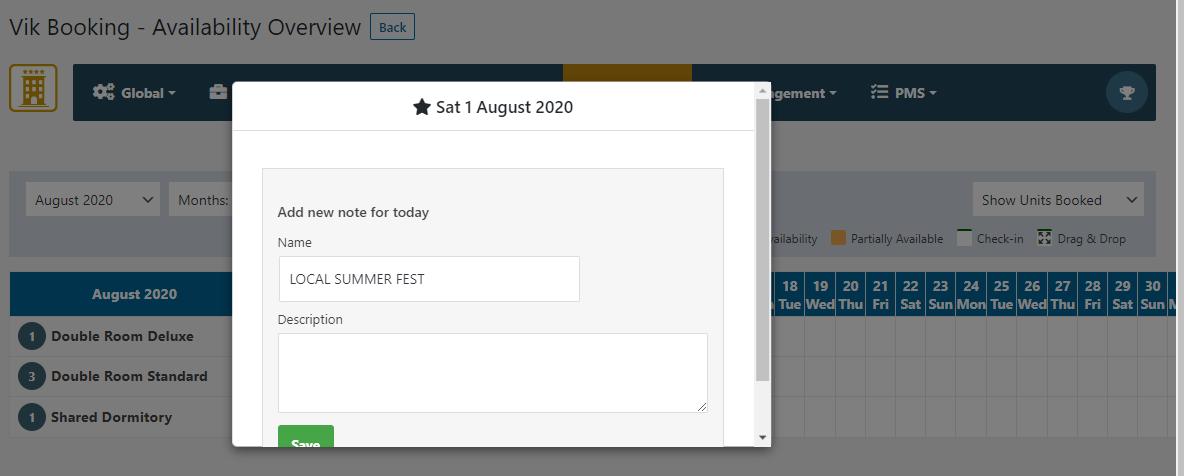Screen dimensions: 1184x476
Task: Click the briefcase icon in navbar
Action: click(217, 93)
